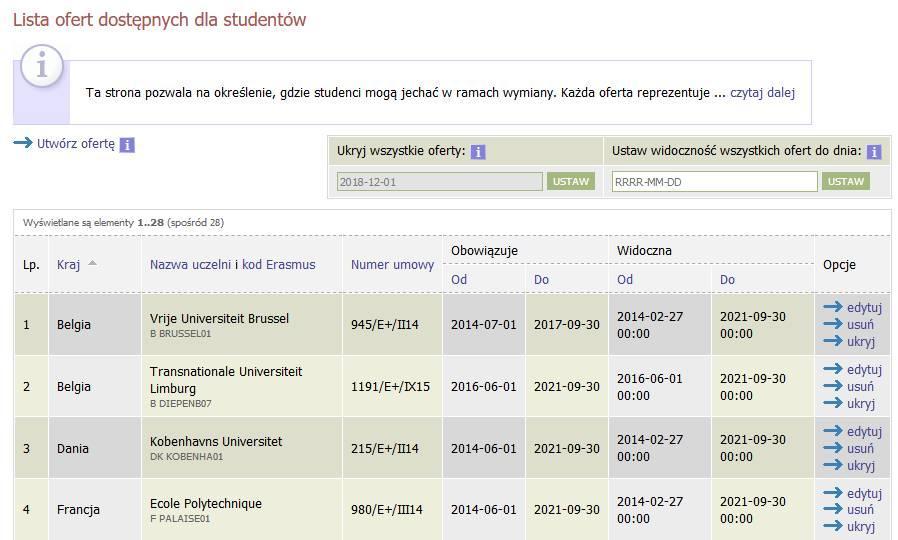Screen dimensions: 898x540
Task: Sort table by Nazwa uczelni column
Action: click(190, 265)
